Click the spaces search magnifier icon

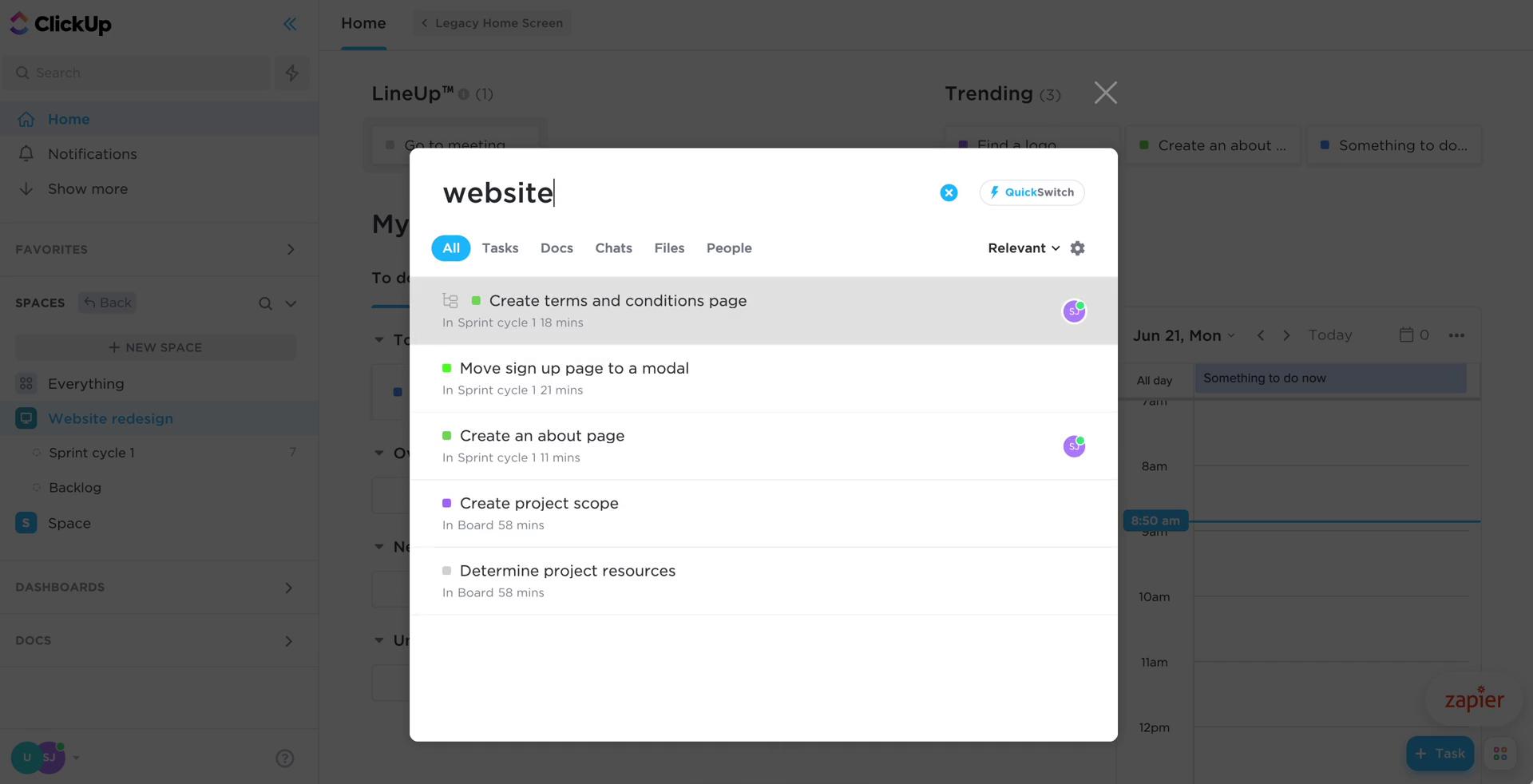(x=265, y=303)
